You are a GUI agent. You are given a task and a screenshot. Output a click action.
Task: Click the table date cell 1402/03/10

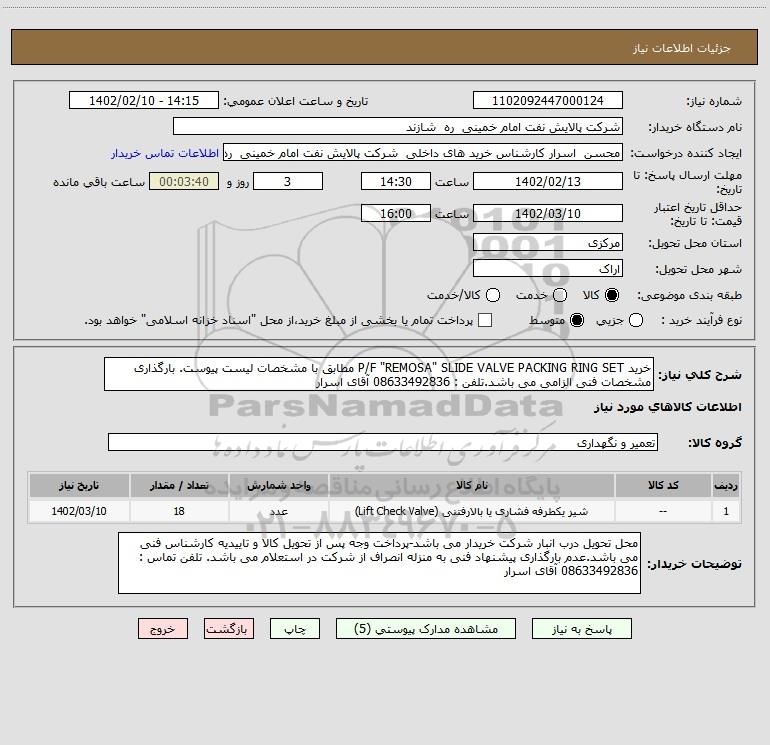(x=79, y=511)
